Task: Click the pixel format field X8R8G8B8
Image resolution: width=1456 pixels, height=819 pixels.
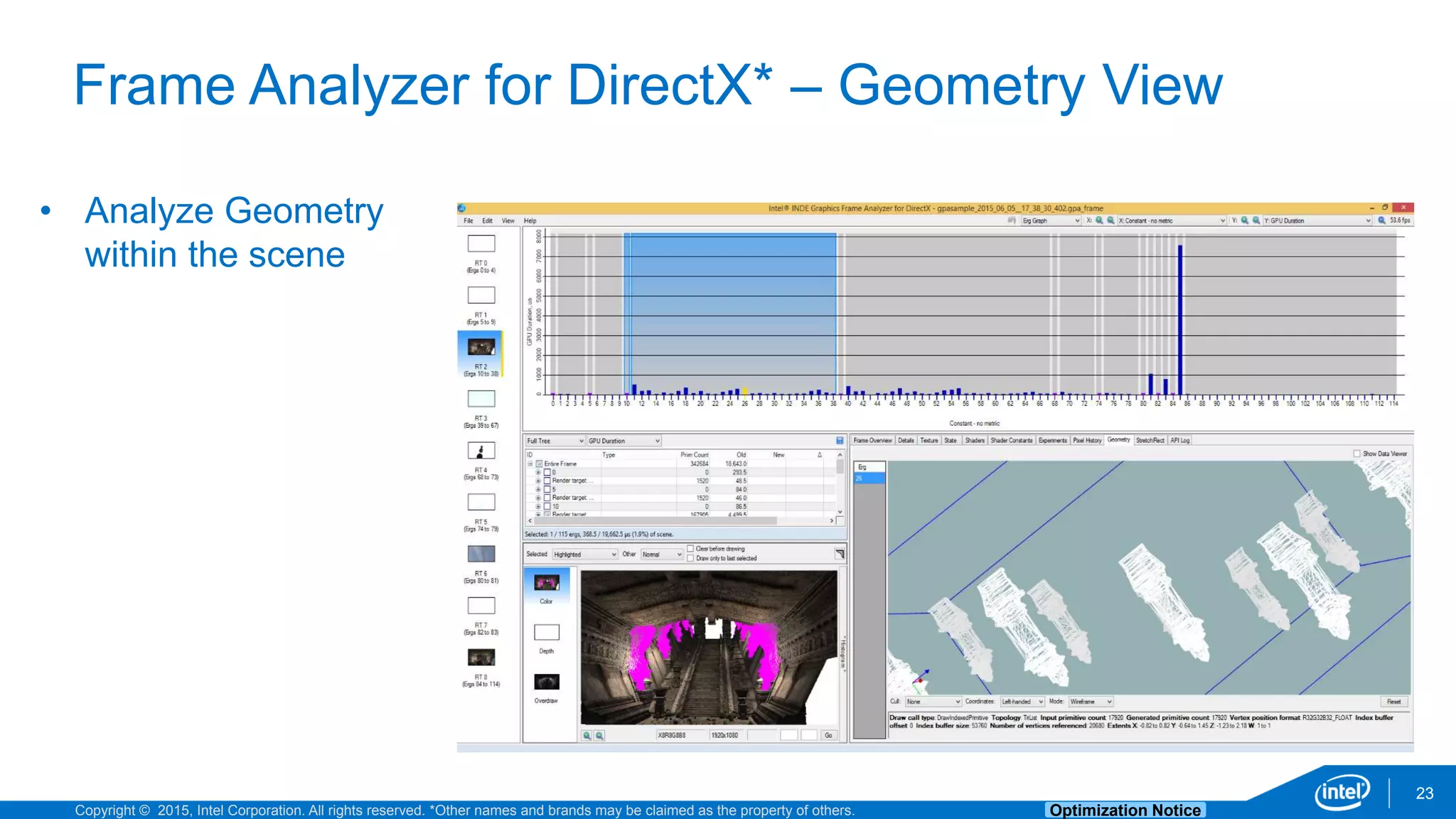Action: tap(680, 735)
